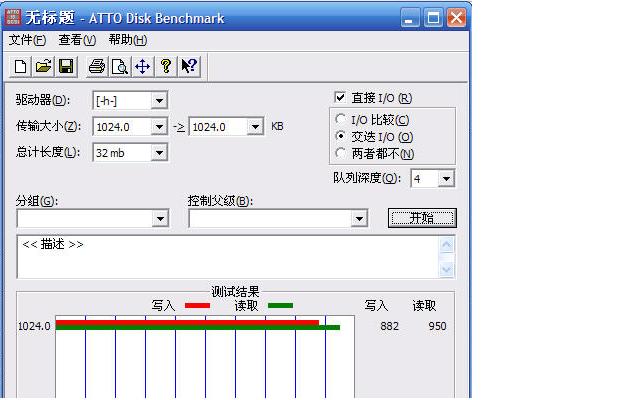
Task: Choose the 两者都不 radio option
Action: click(340, 153)
